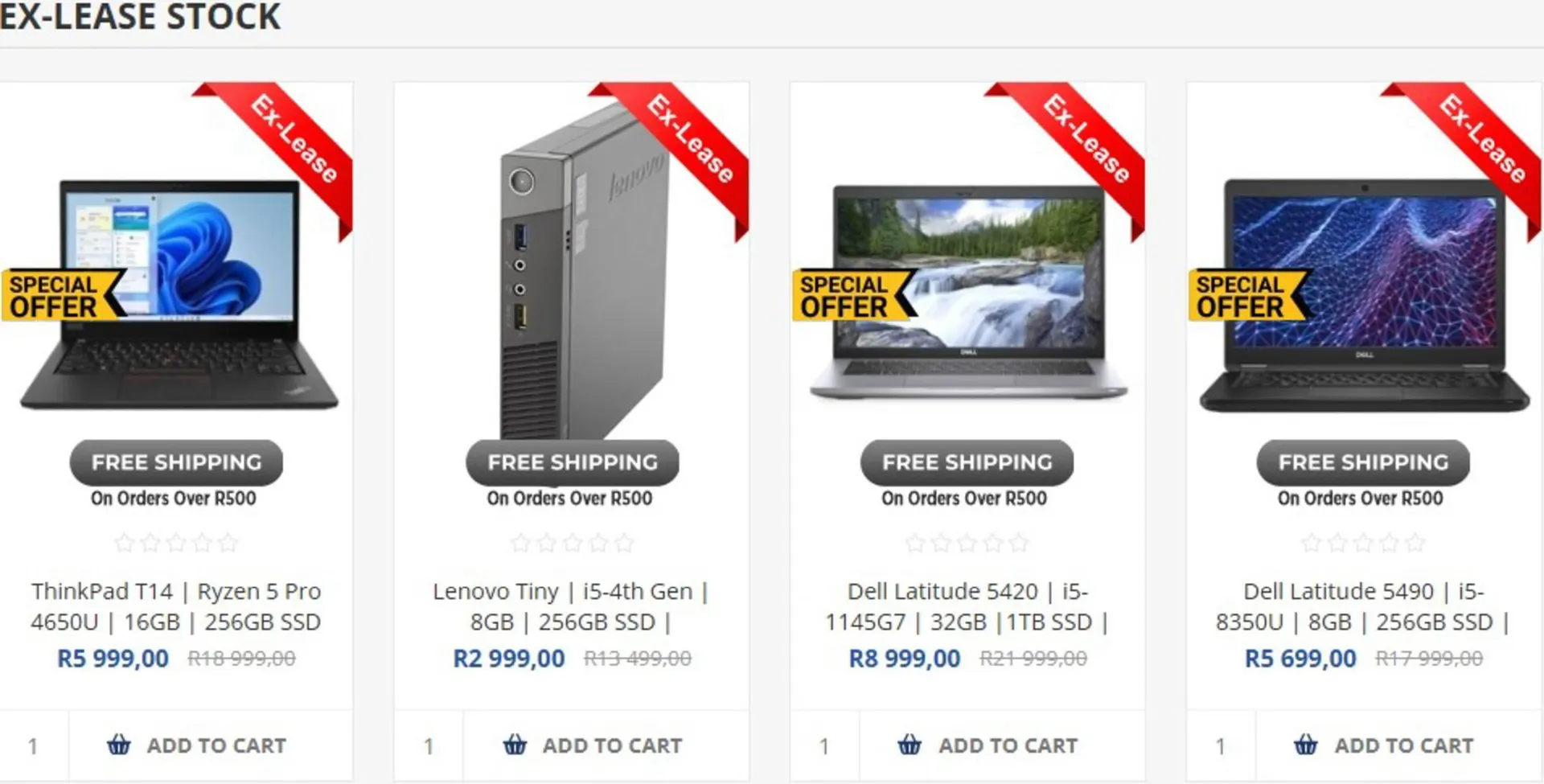1544x784 pixels.
Task: Click the cart basket icon for Dell Latitude 5420
Action: 910,745
